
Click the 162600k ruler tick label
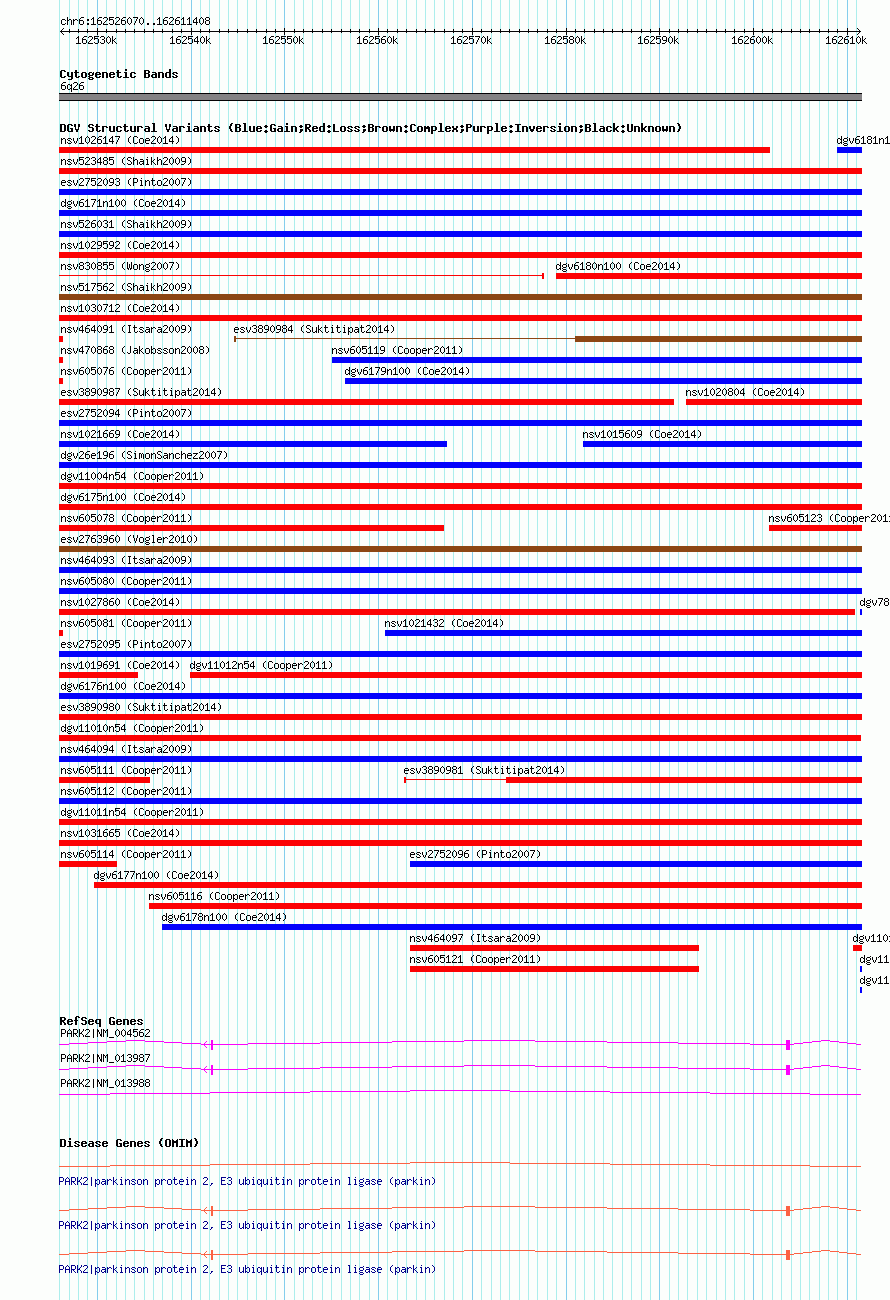click(x=752, y=40)
